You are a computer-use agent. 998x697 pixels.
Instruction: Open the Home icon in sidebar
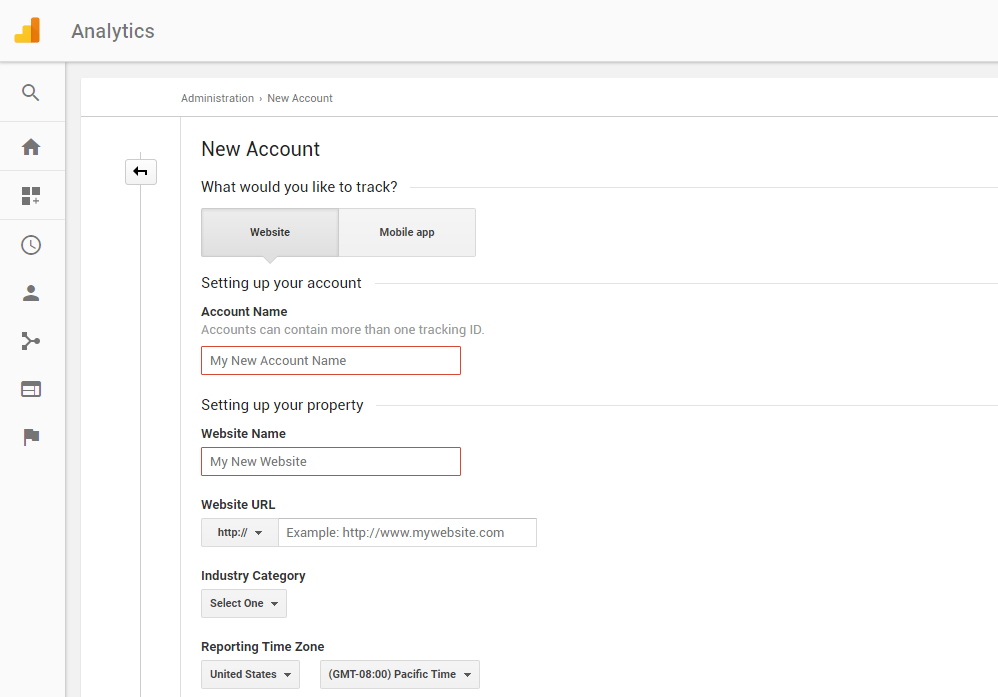tap(31, 147)
